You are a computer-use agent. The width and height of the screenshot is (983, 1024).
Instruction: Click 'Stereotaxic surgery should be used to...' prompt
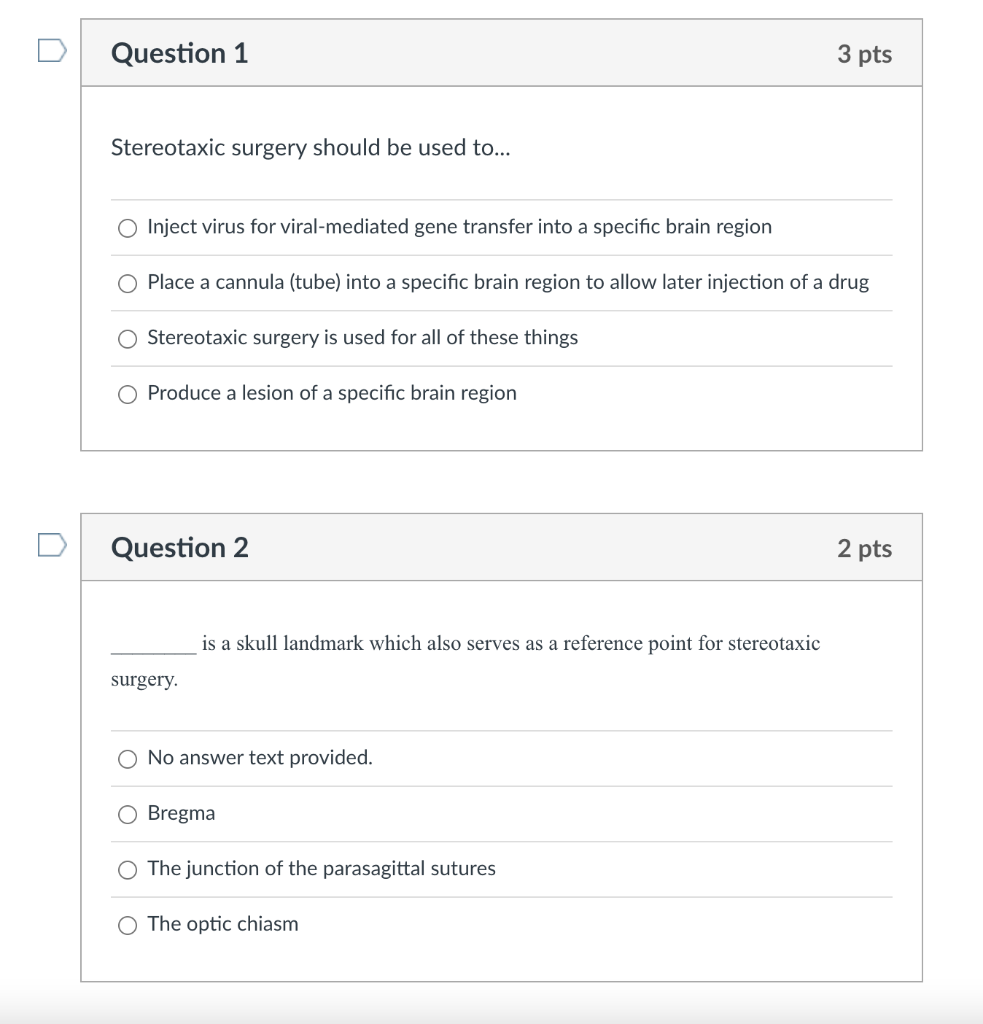(x=310, y=148)
